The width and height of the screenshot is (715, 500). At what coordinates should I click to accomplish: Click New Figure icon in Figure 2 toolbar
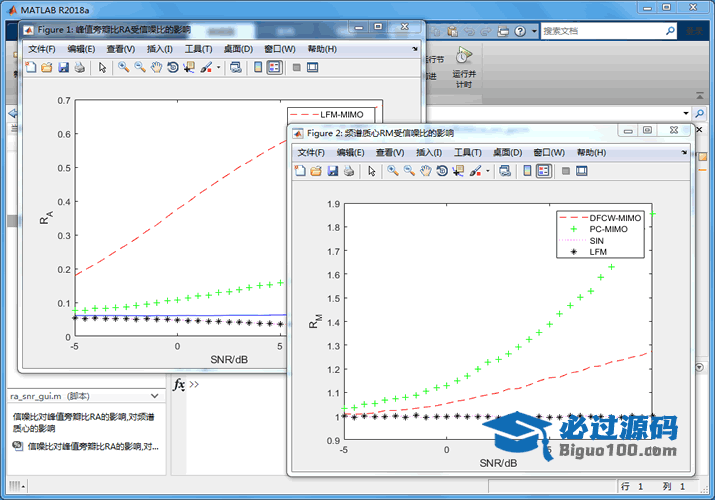coord(300,171)
